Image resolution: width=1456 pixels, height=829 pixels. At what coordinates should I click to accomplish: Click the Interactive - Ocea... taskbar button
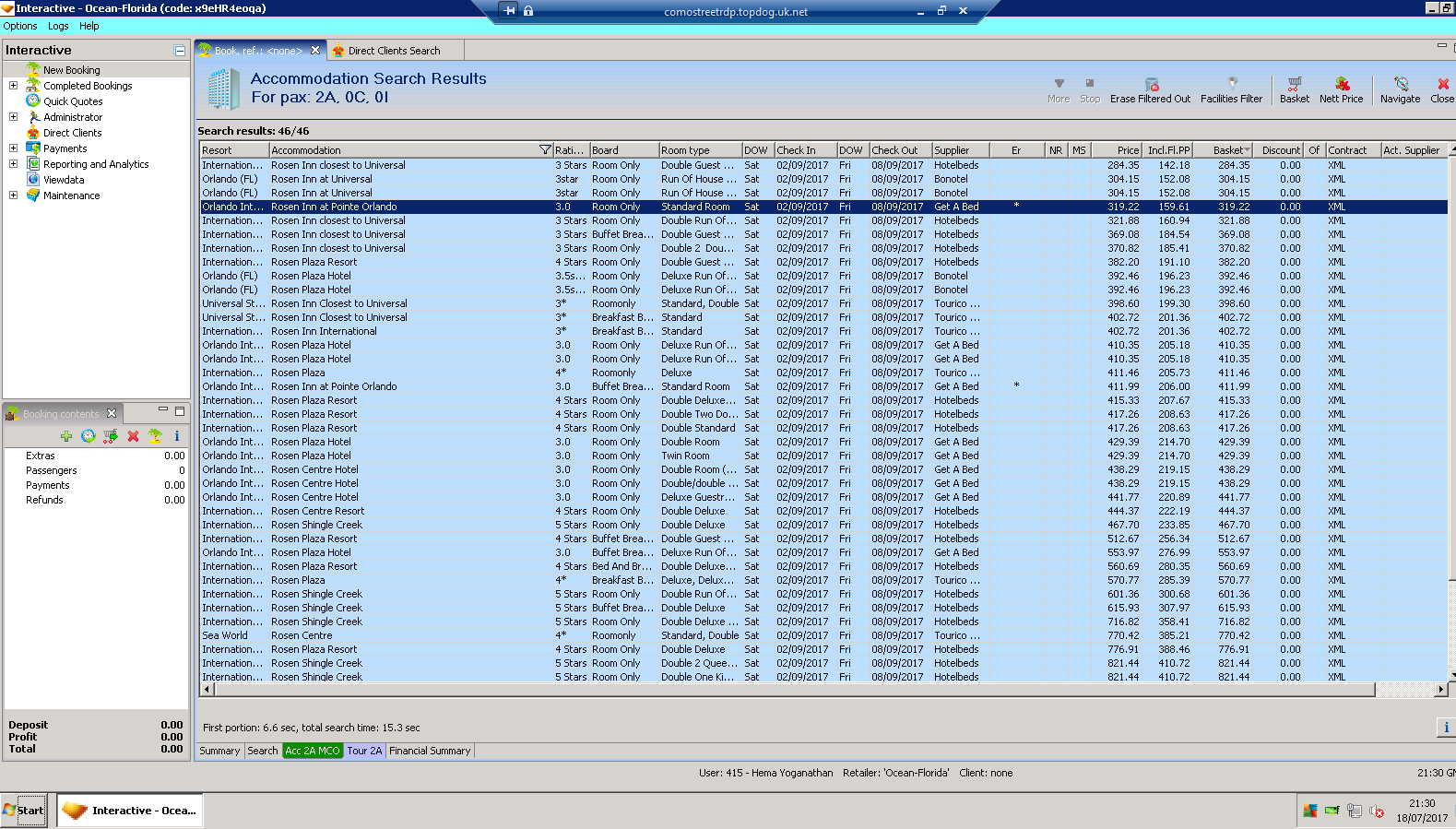(x=129, y=811)
